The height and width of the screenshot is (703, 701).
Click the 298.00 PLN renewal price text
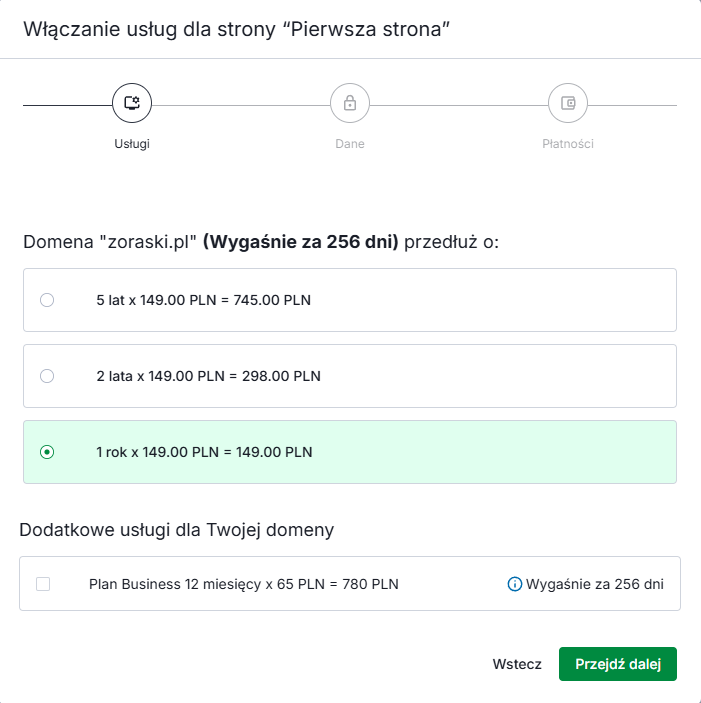[281, 376]
